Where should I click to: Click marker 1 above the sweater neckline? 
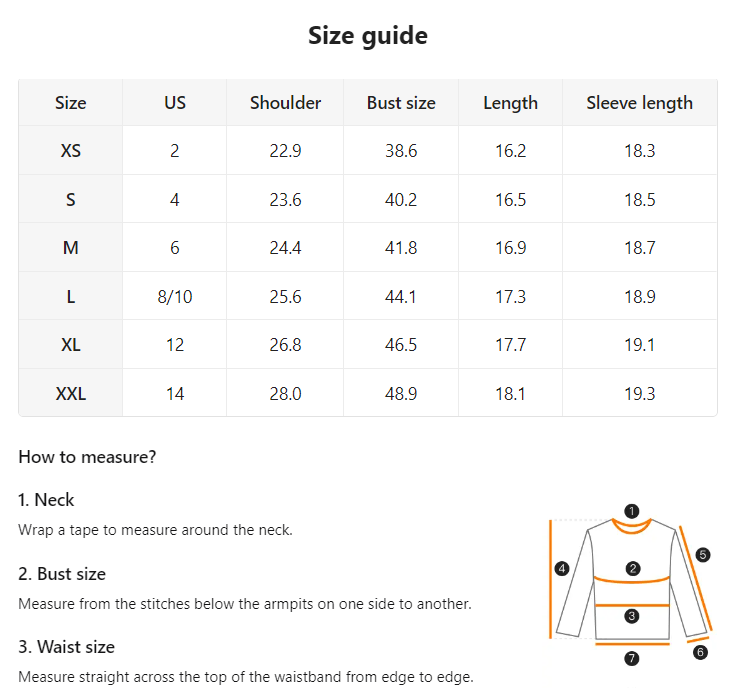coord(631,511)
